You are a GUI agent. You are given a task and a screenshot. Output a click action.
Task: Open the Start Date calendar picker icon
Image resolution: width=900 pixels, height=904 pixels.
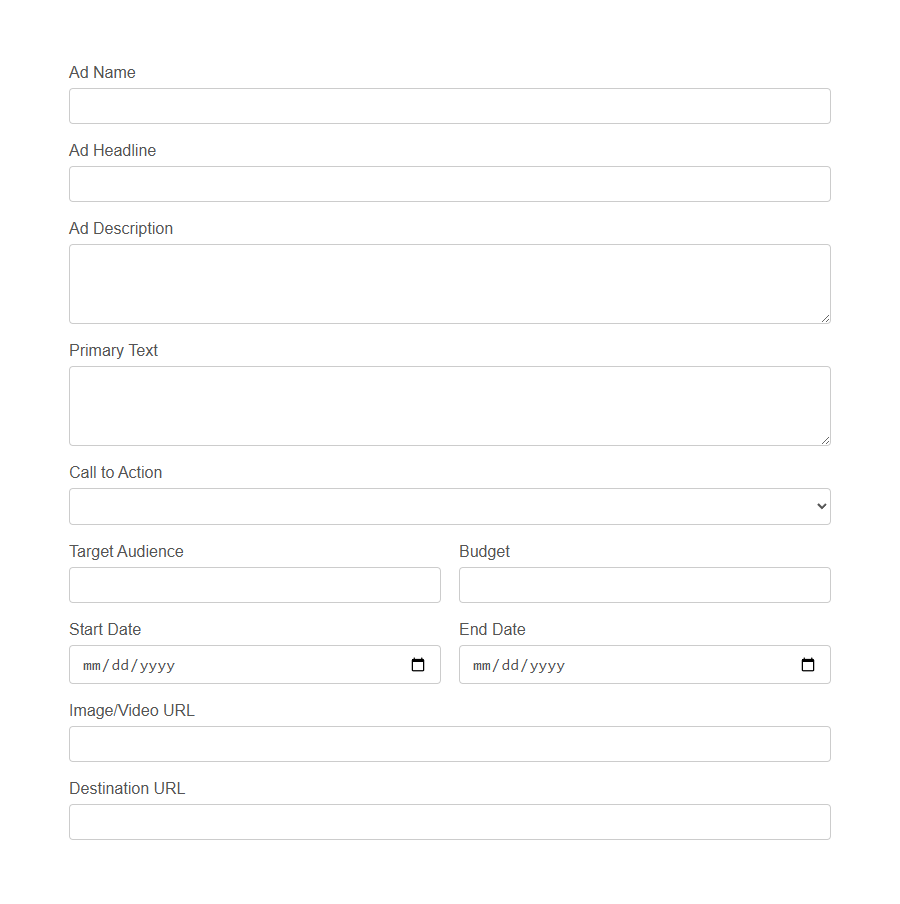coord(417,664)
